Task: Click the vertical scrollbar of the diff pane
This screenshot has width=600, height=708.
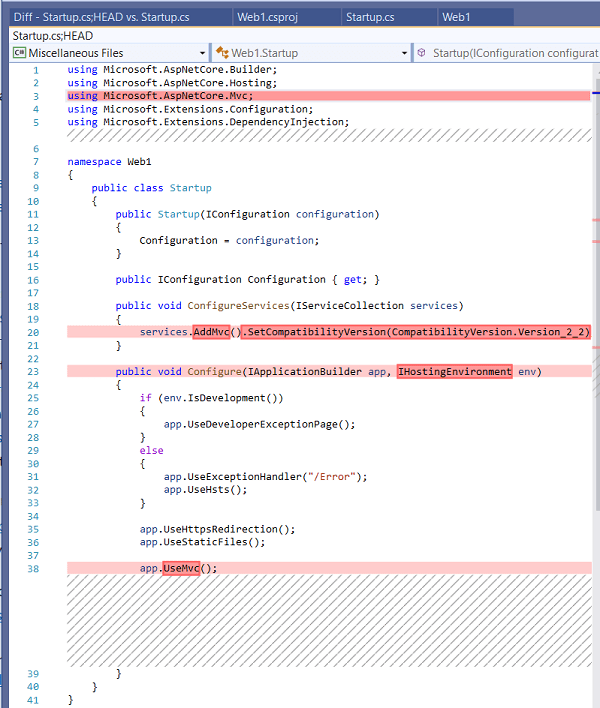Action: tap(596, 293)
